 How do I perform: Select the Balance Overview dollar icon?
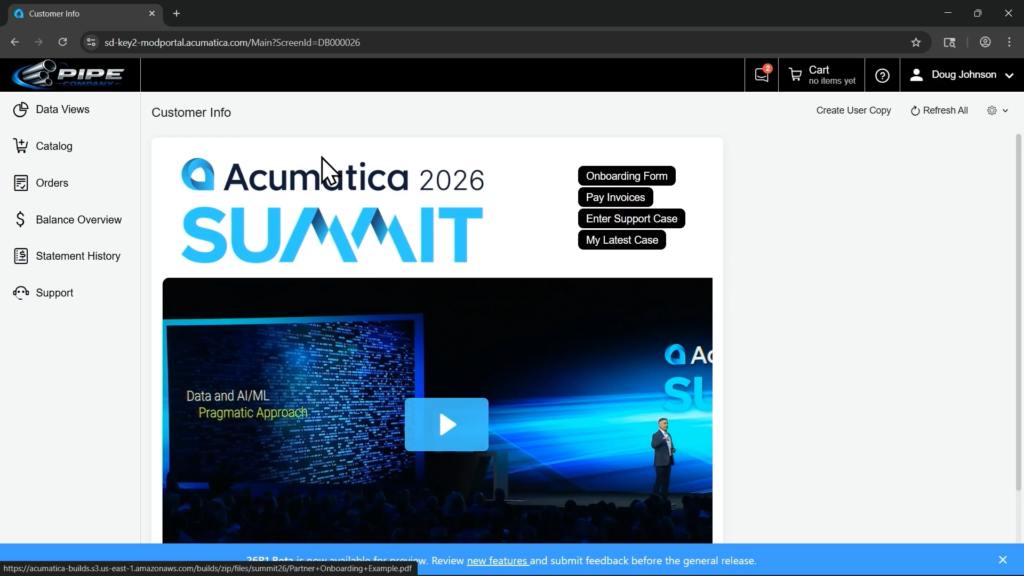20,220
